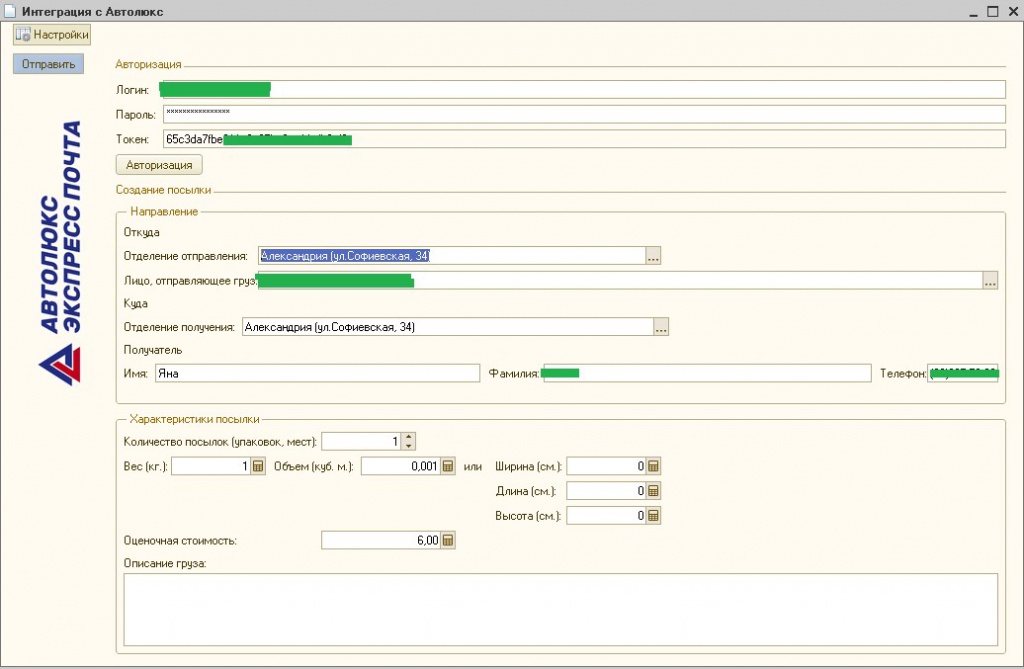
Task: Open the calculator for Объем (куб. м.)
Action: [448, 466]
